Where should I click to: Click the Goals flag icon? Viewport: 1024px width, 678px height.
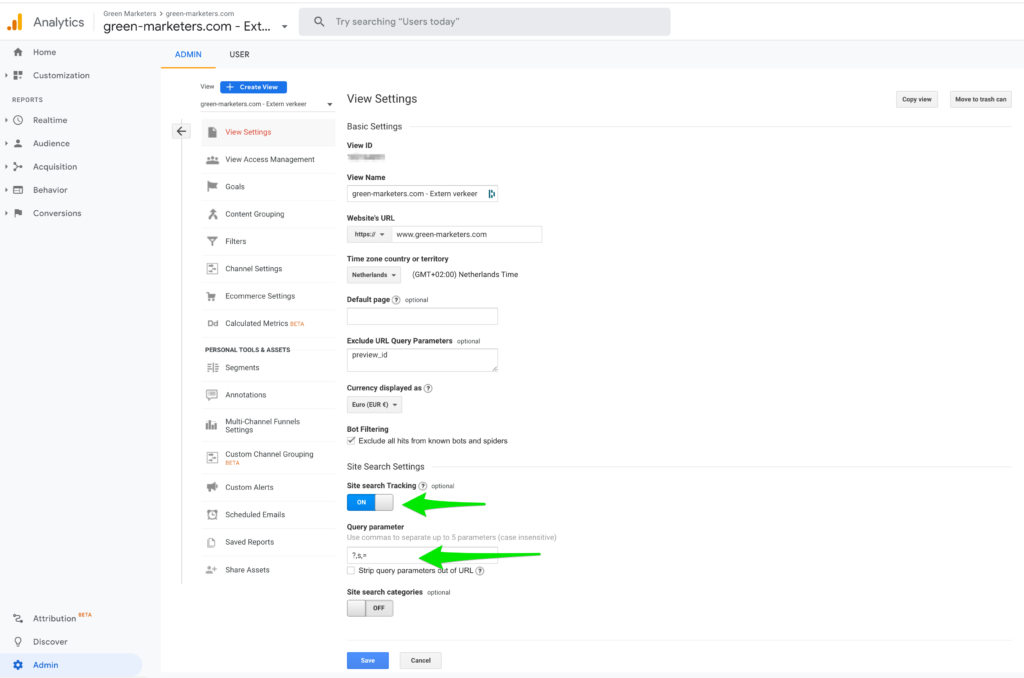pos(212,186)
